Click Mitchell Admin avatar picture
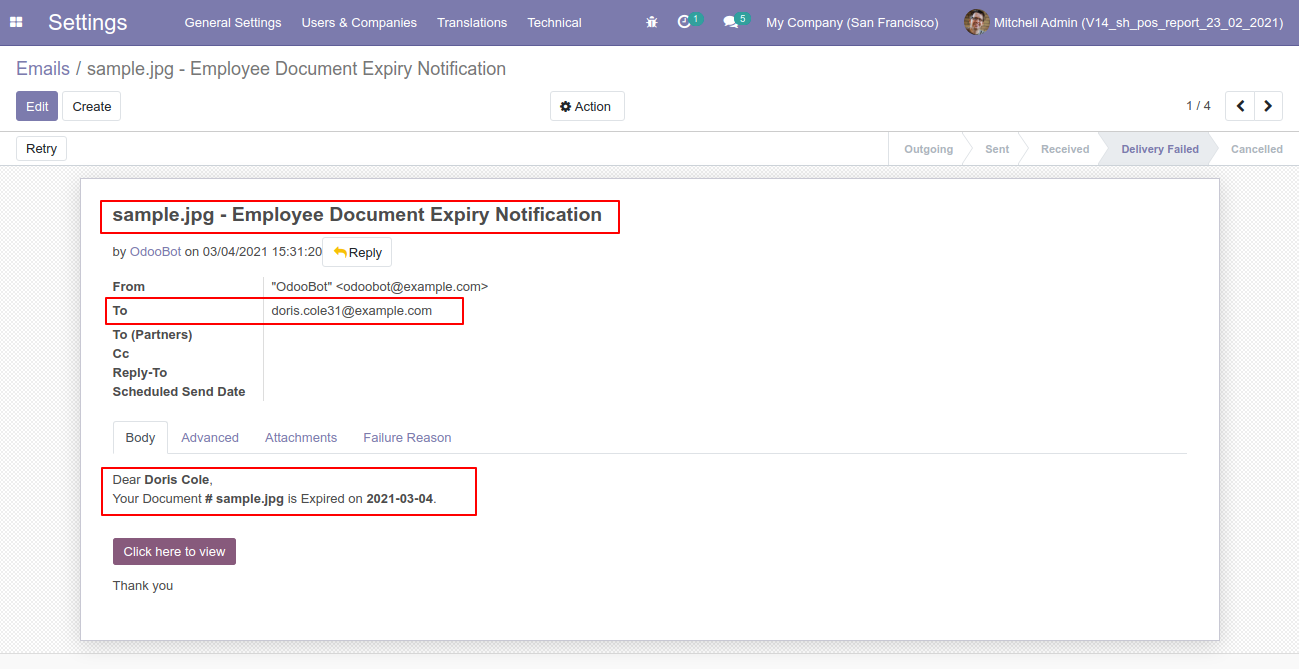 pyautogui.click(x=976, y=22)
